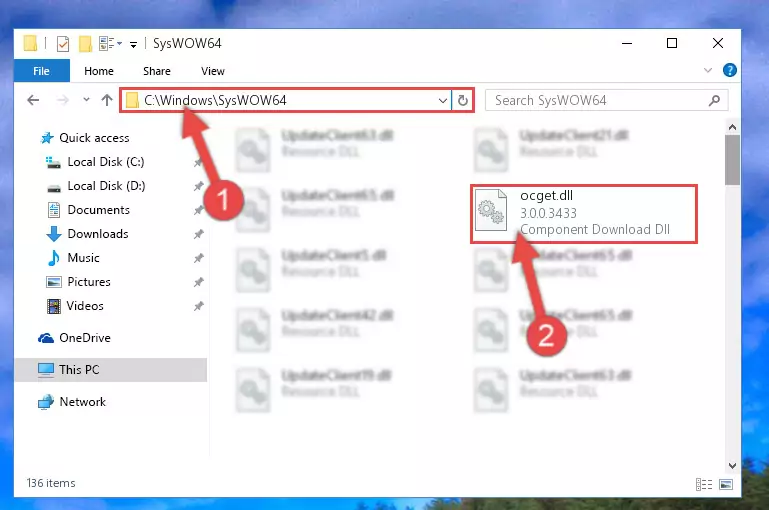Click the New folder icon in quick access toolbar

pyautogui.click(x=85, y=44)
